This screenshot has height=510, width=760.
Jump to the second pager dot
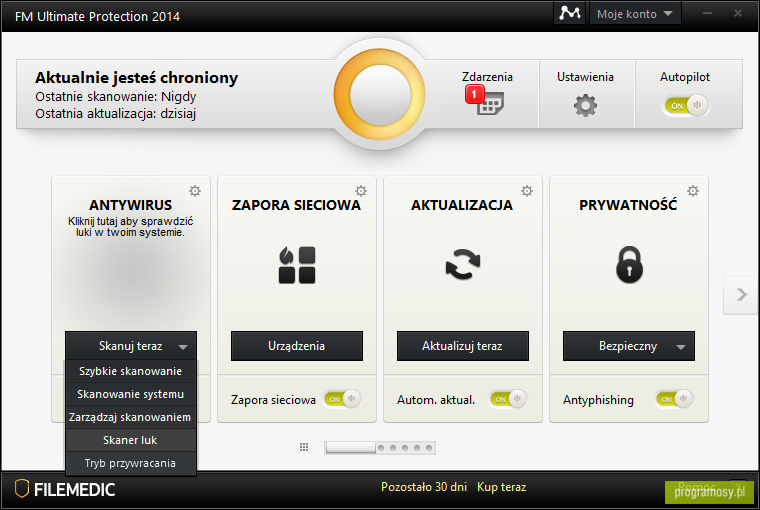tap(393, 448)
